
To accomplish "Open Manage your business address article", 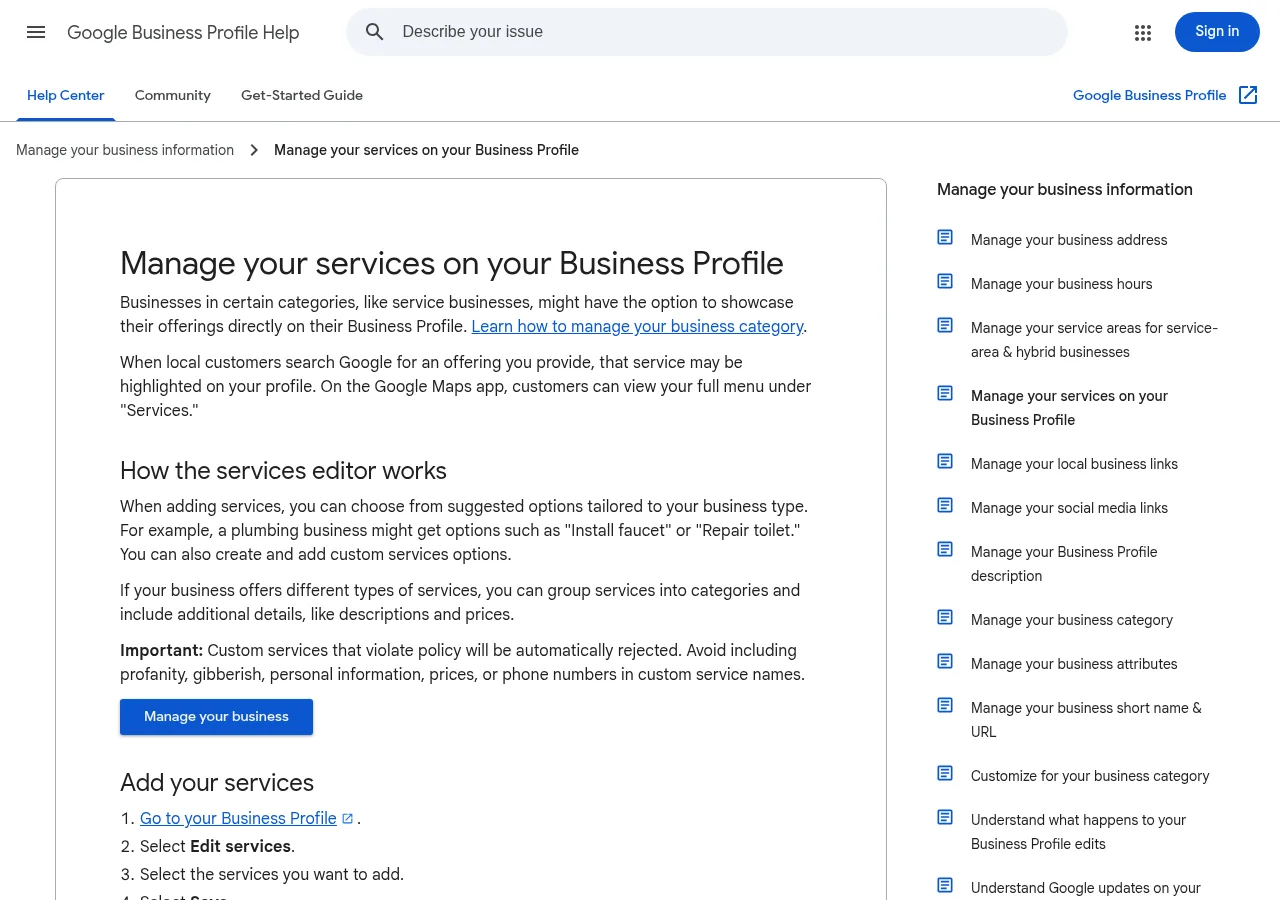I will (1069, 240).
